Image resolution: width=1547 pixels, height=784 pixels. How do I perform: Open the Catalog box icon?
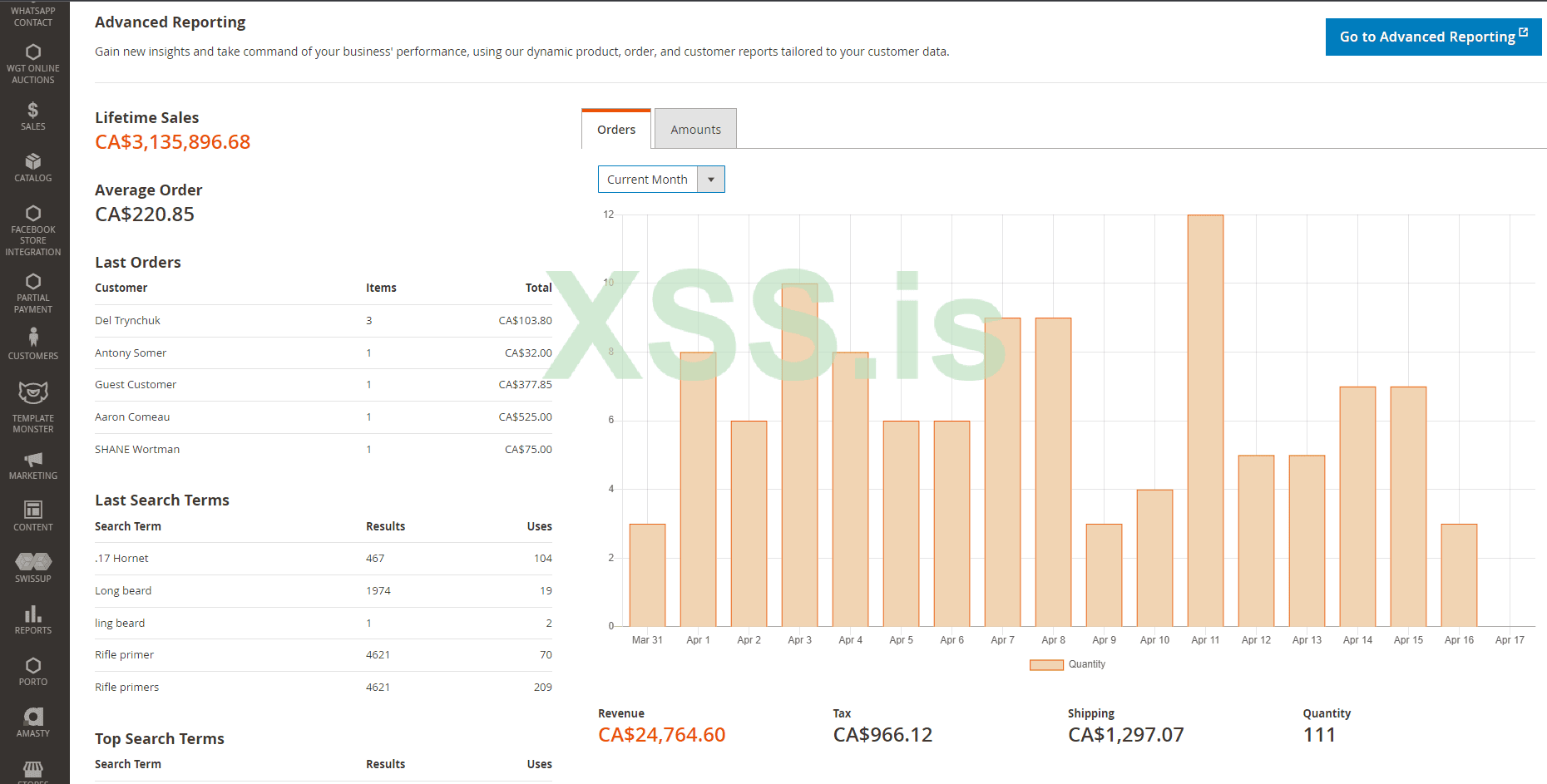[x=33, y=166]
